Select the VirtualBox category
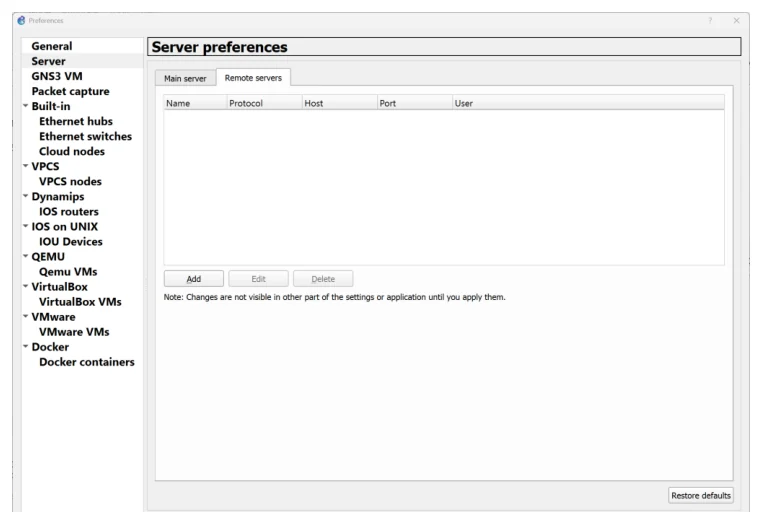The image size is (762, 512). click(x=59, y=287)
